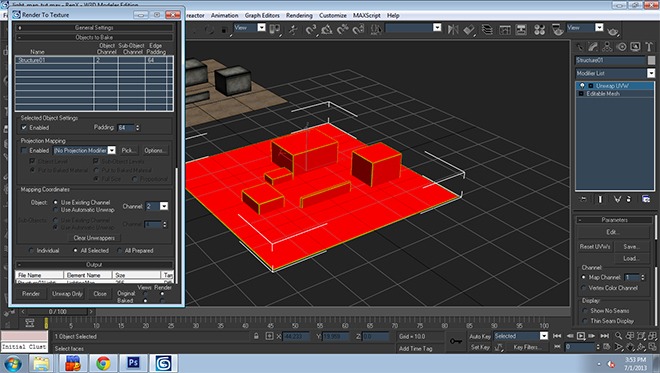The width and height of the screenshot is (660, 373).
Task: Click Show End Result toggle icon
Action: (600, 199)
